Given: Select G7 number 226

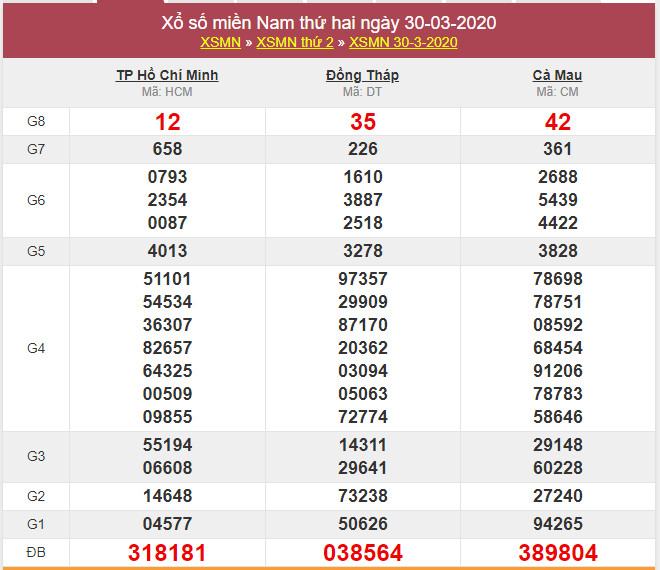Looking at the screenshot, I should [363, 149].
